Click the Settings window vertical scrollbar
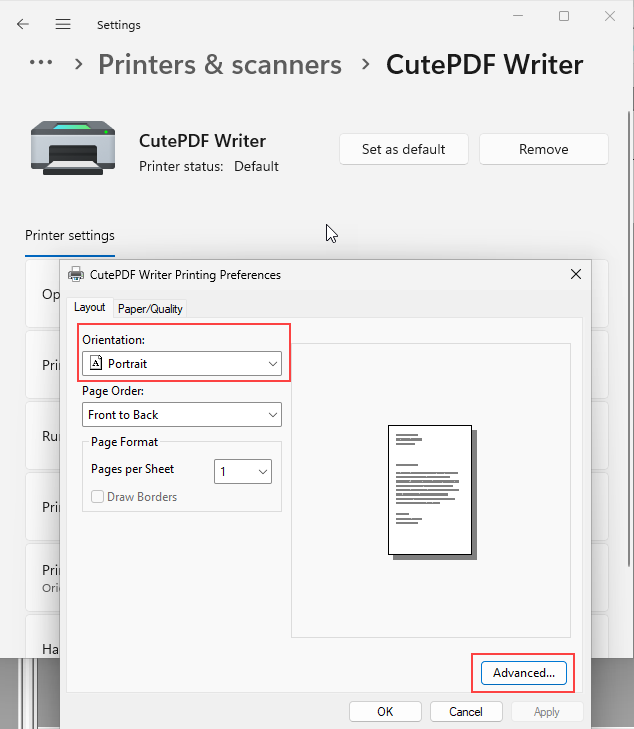This screenshot has width=634, height=729. tap(630, 338)
